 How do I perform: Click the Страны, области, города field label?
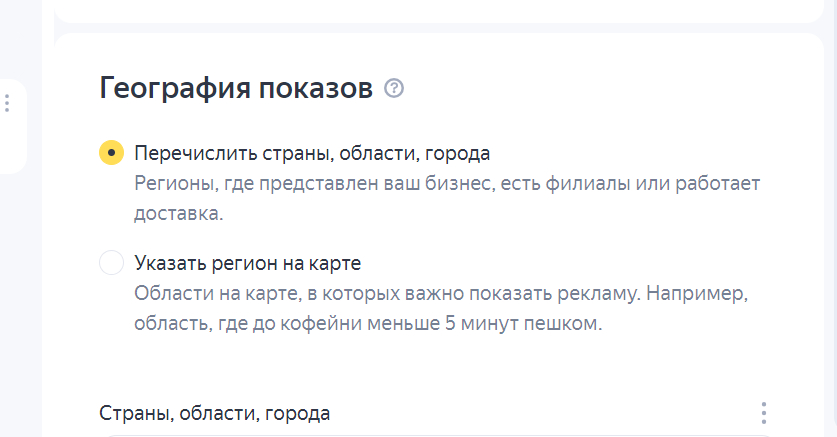215,413
